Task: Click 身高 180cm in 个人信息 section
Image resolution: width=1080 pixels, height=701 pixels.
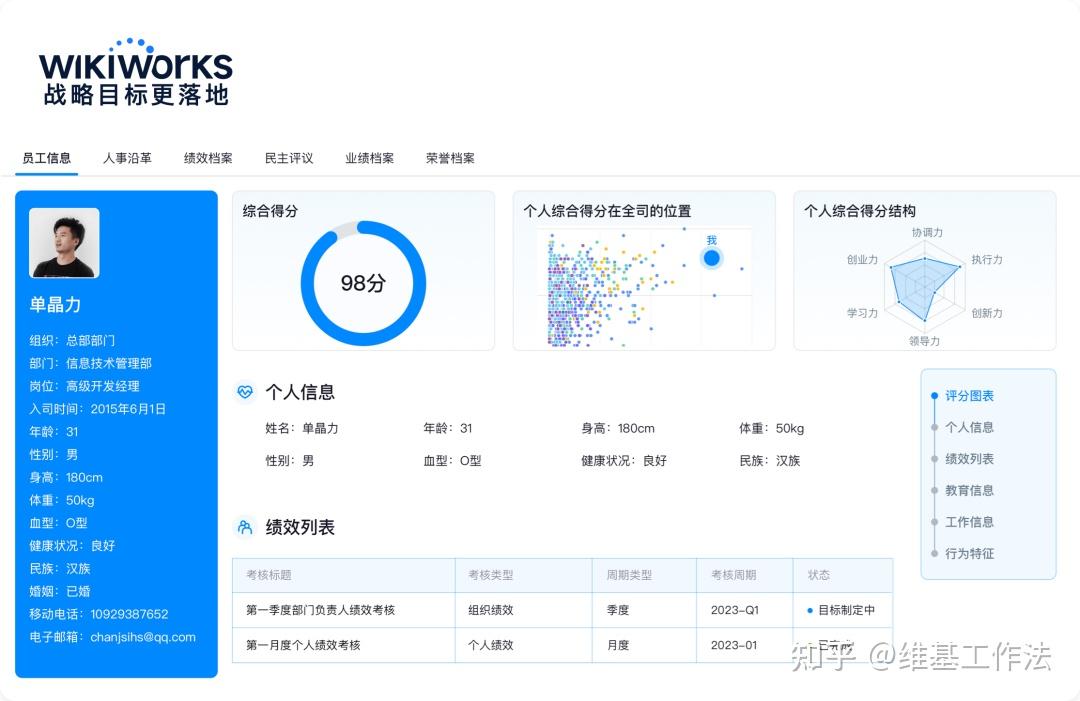Action: pyautogui.click(x=618, y=428)
